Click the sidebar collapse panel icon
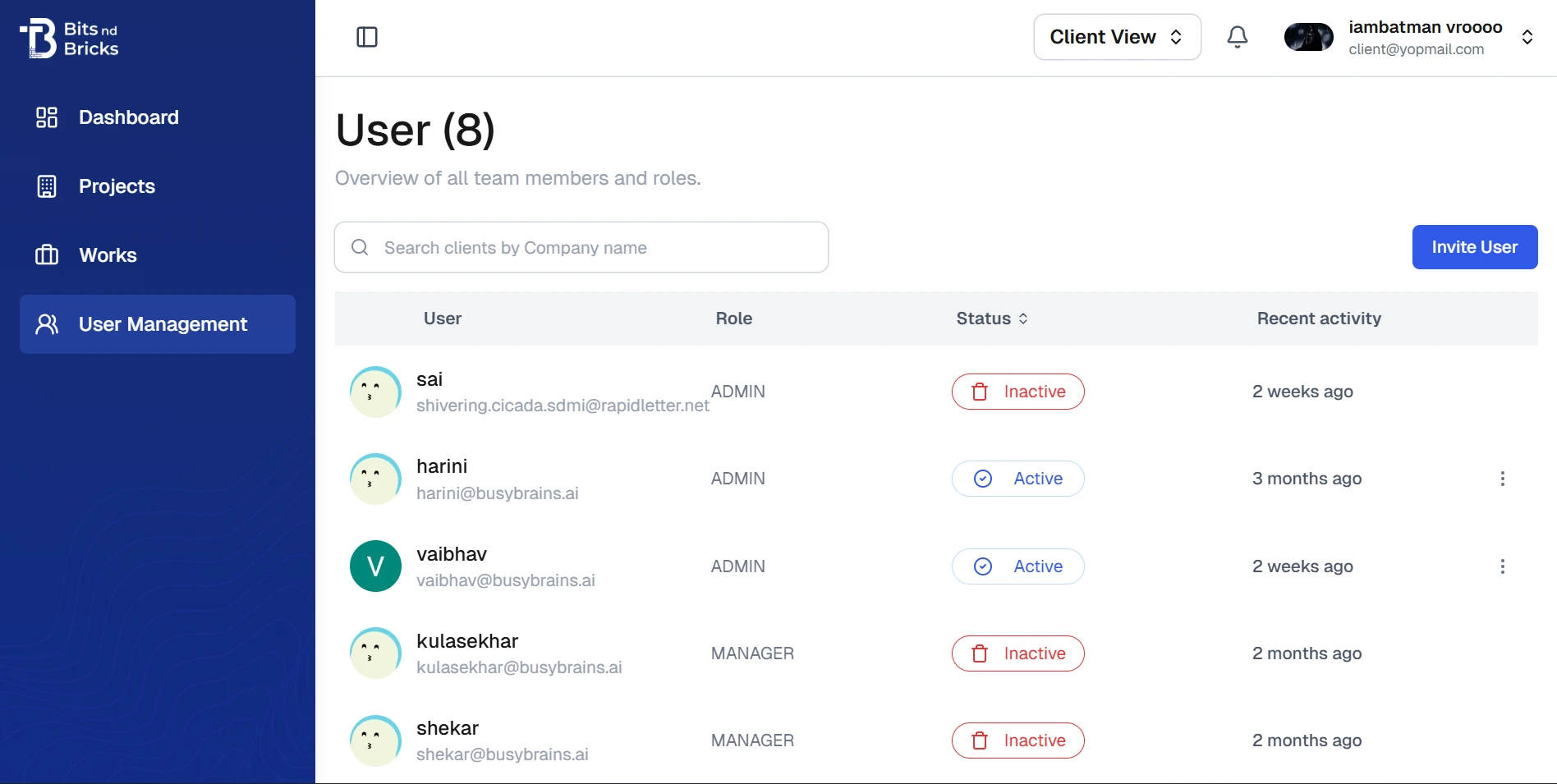 click(366, 37)
